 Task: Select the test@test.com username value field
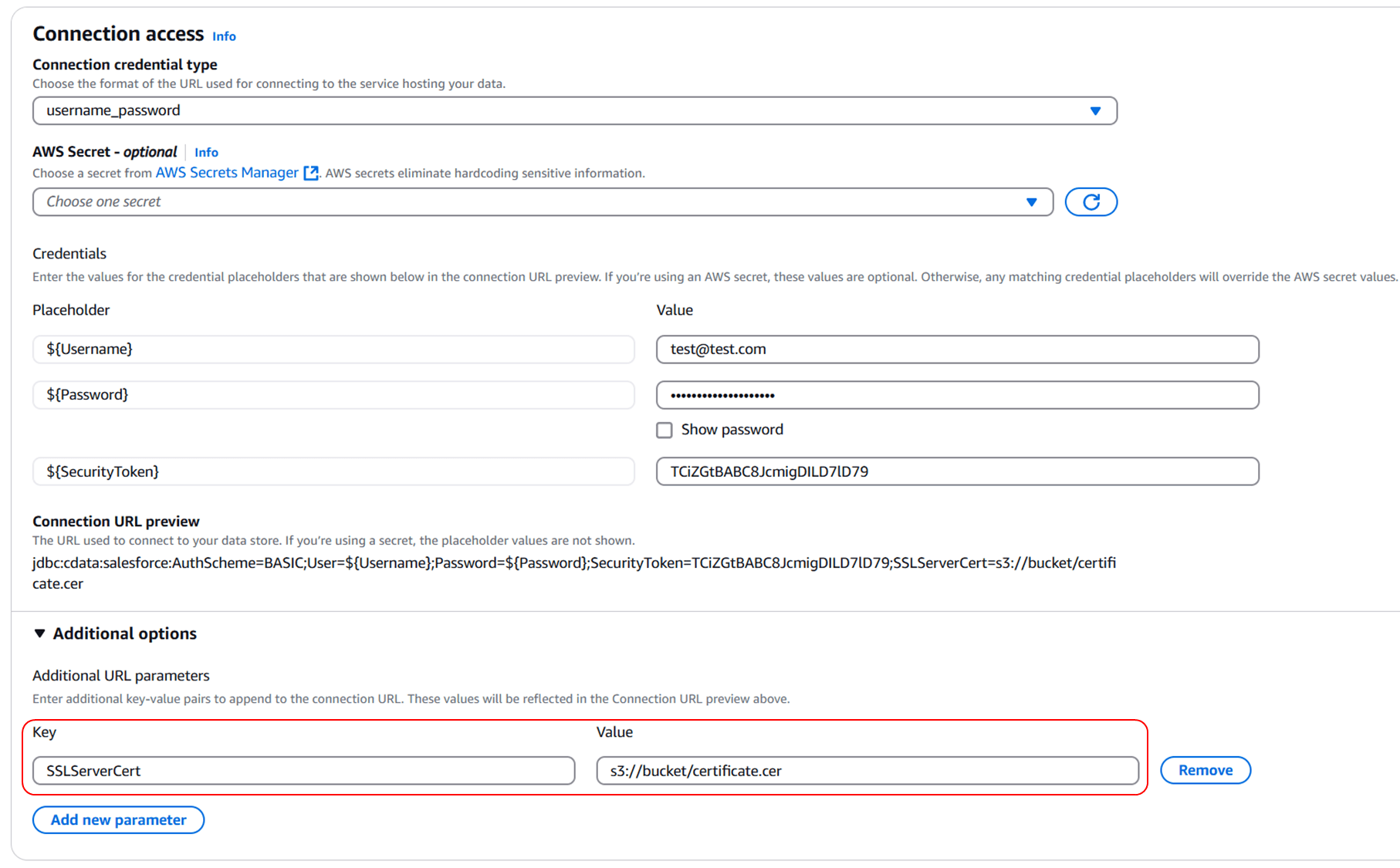957,349
